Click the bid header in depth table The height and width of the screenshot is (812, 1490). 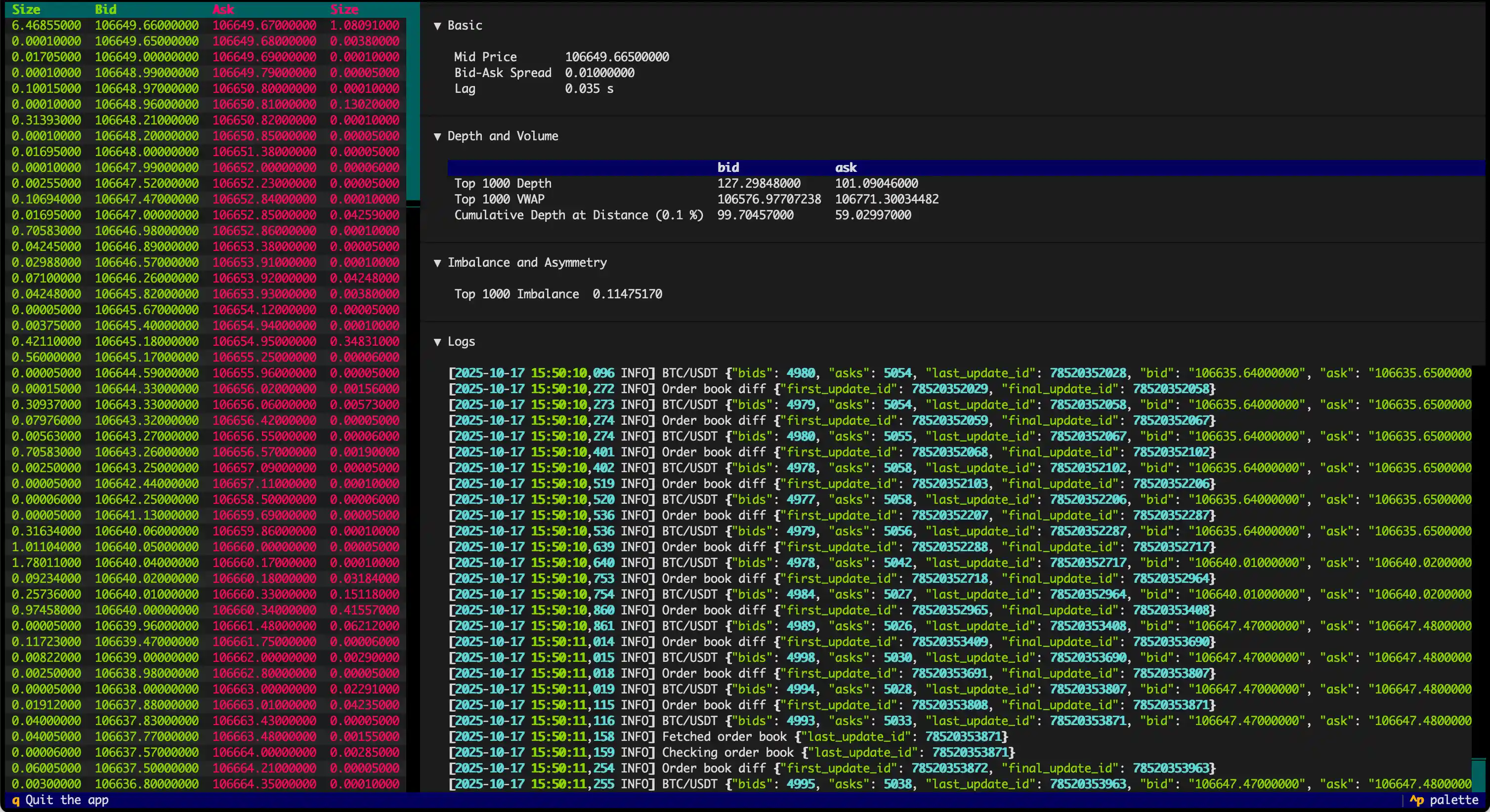pos(727,167)
